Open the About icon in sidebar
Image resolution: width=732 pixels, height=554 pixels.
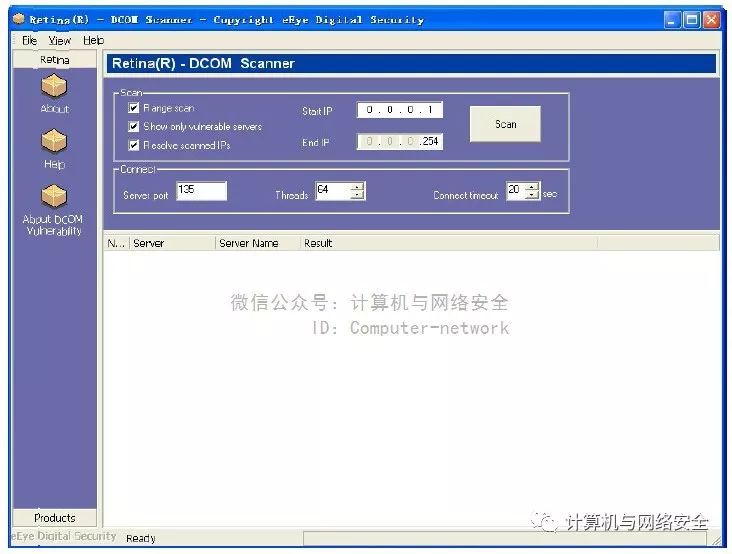tap(54, 87)
